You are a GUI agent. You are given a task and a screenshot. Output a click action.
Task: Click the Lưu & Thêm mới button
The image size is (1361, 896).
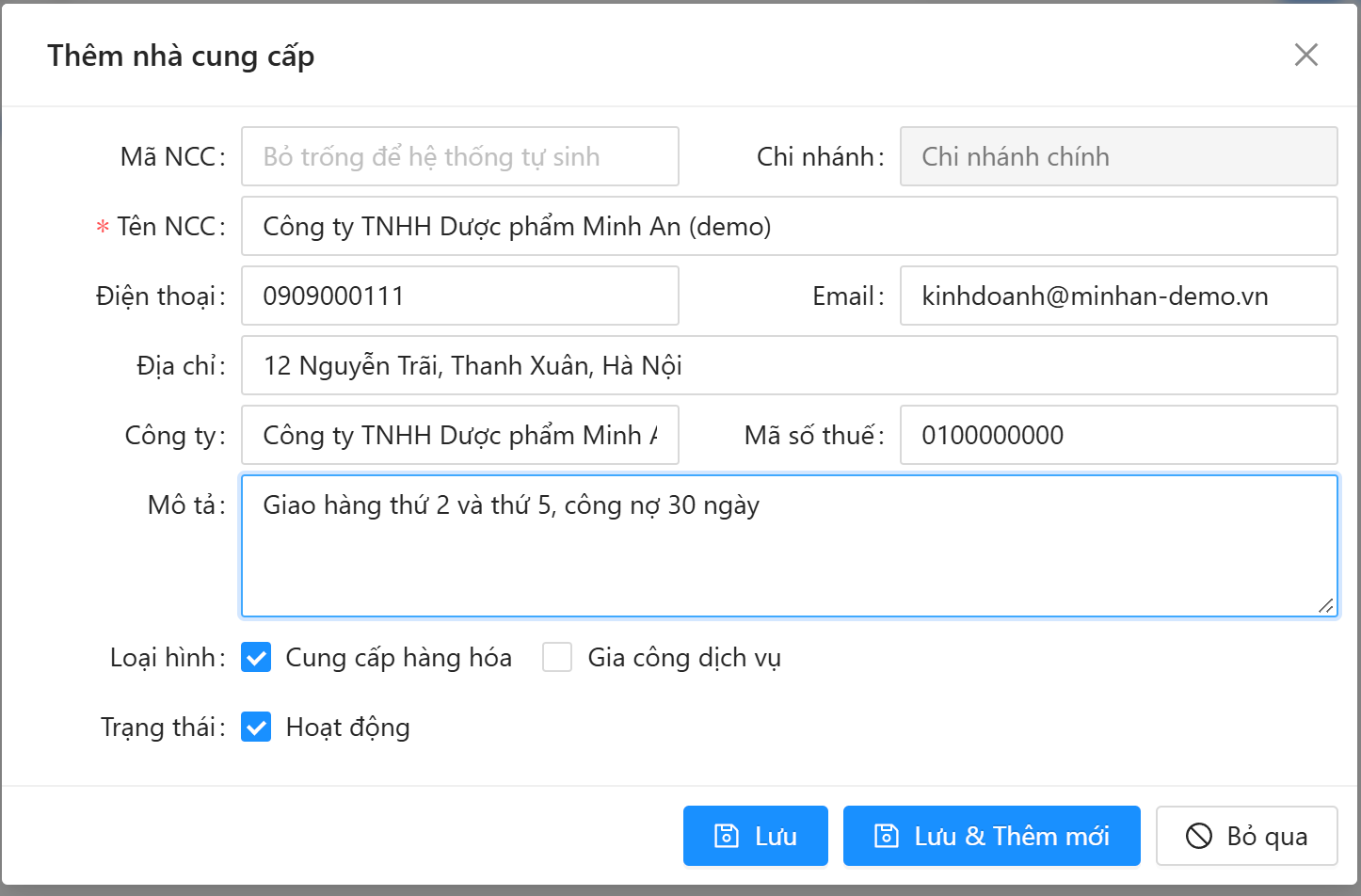click(992, 836)
